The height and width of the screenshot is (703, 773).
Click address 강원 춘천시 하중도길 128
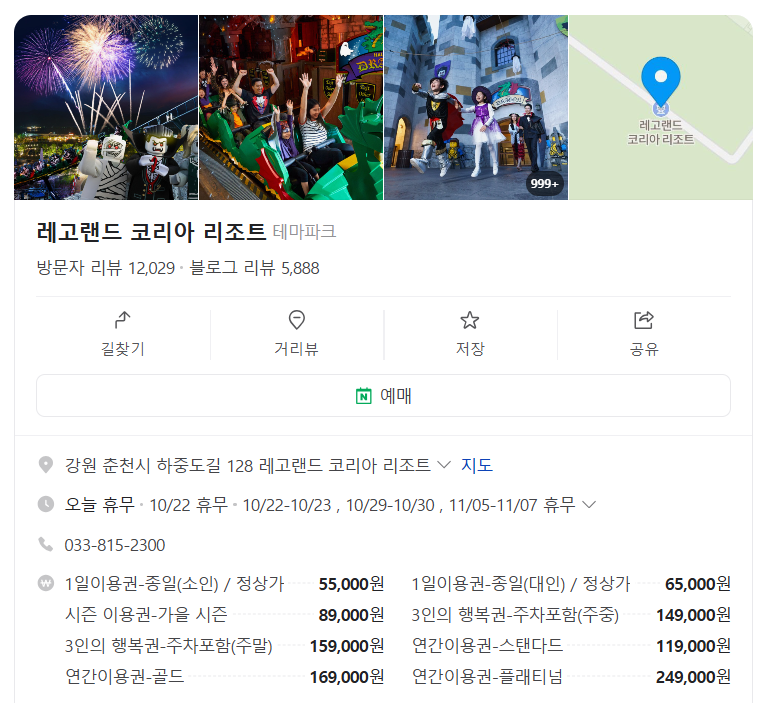pyautogui.click(x=159, y=465)
